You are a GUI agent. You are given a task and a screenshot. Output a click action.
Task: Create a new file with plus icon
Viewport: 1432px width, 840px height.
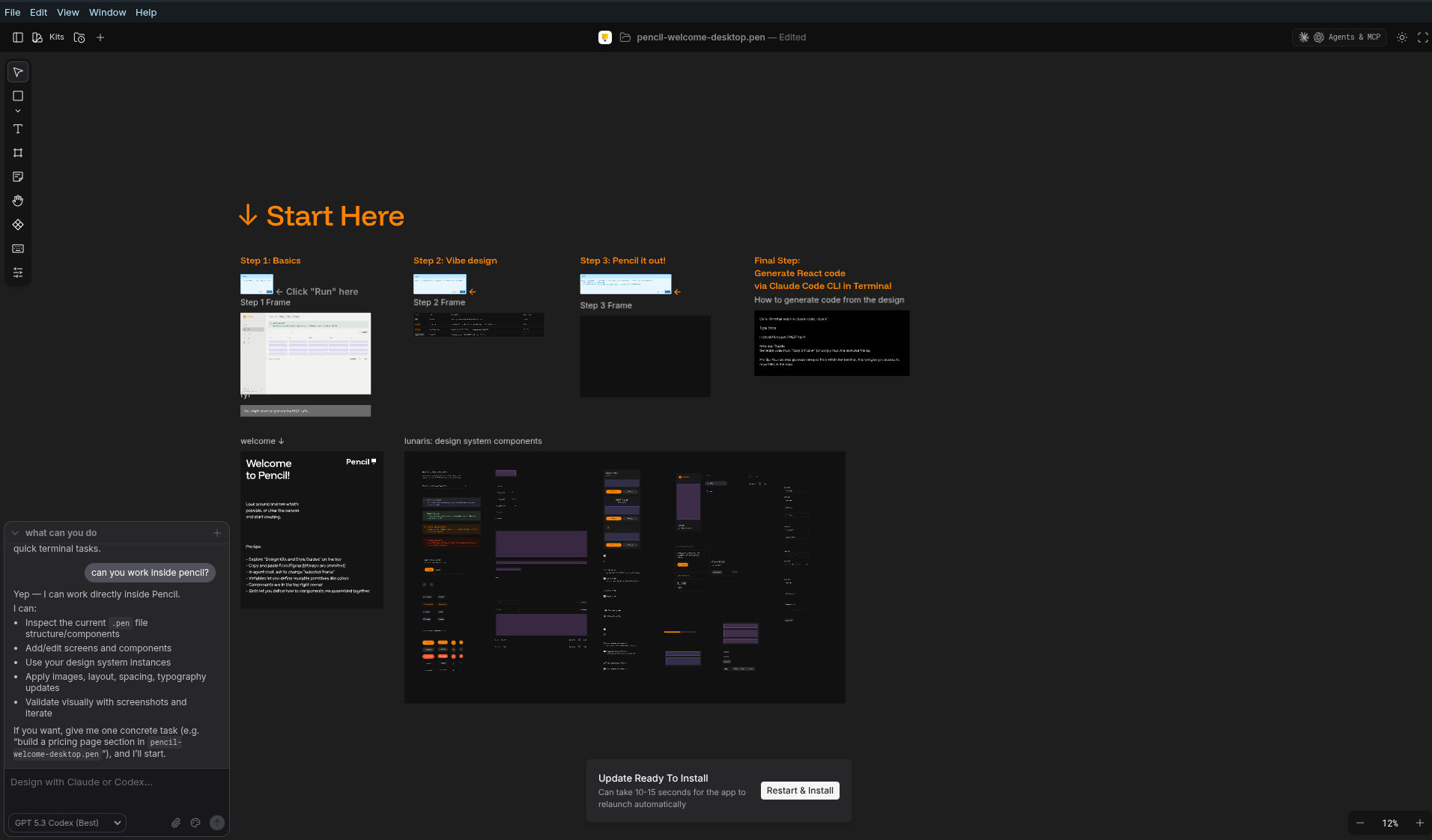(100, 37)
